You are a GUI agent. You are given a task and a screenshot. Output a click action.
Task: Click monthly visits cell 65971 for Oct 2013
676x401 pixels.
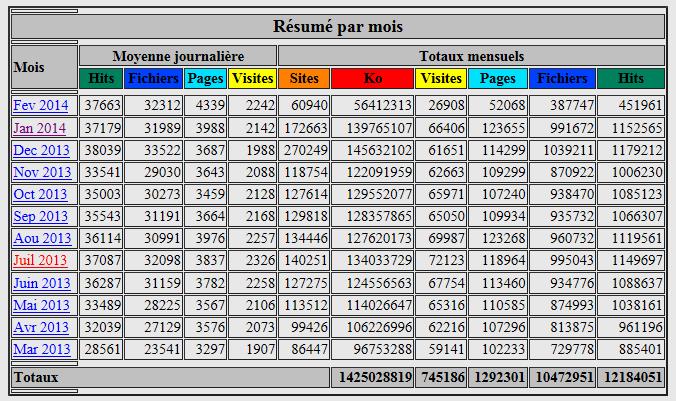point(441,194)
